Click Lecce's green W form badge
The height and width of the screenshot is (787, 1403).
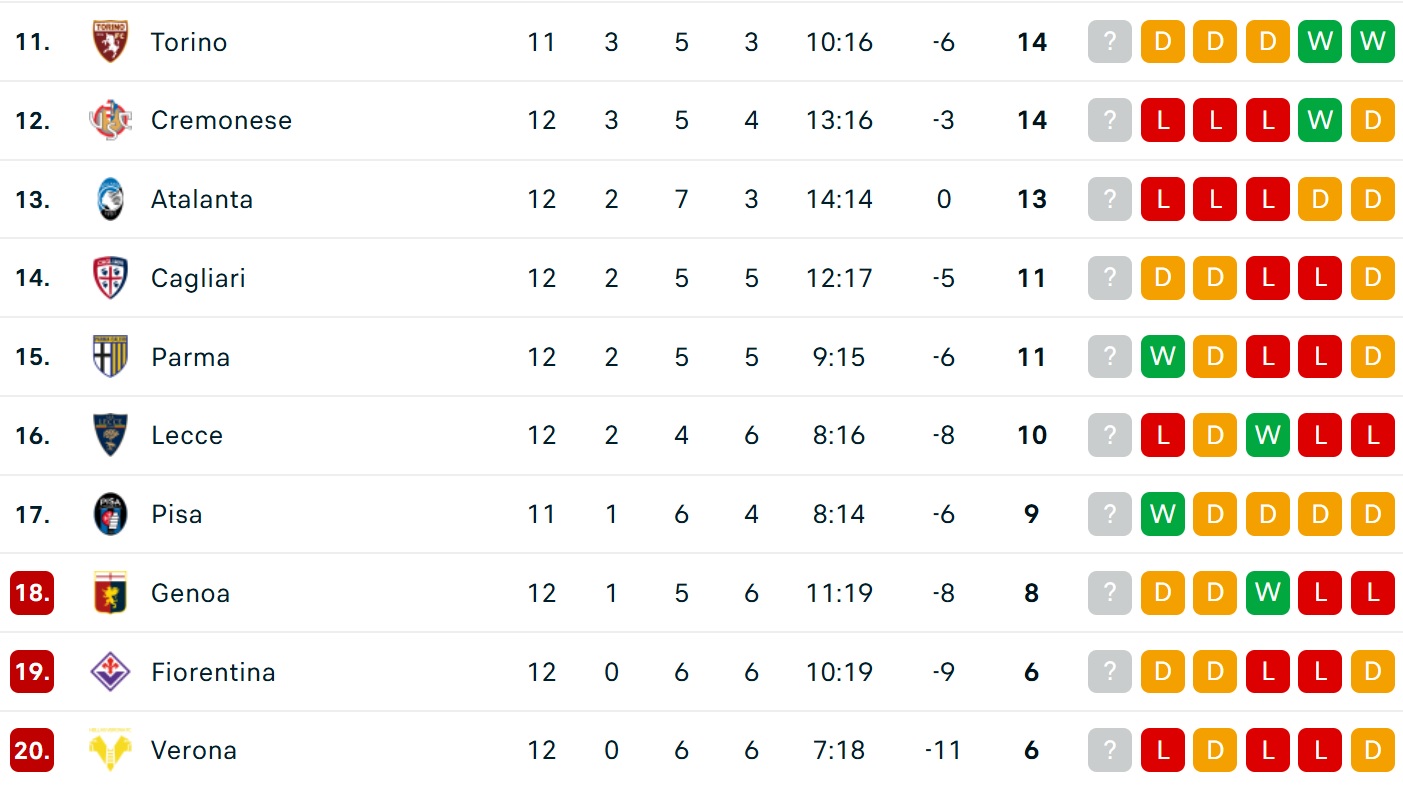(x=1267, y=435)
